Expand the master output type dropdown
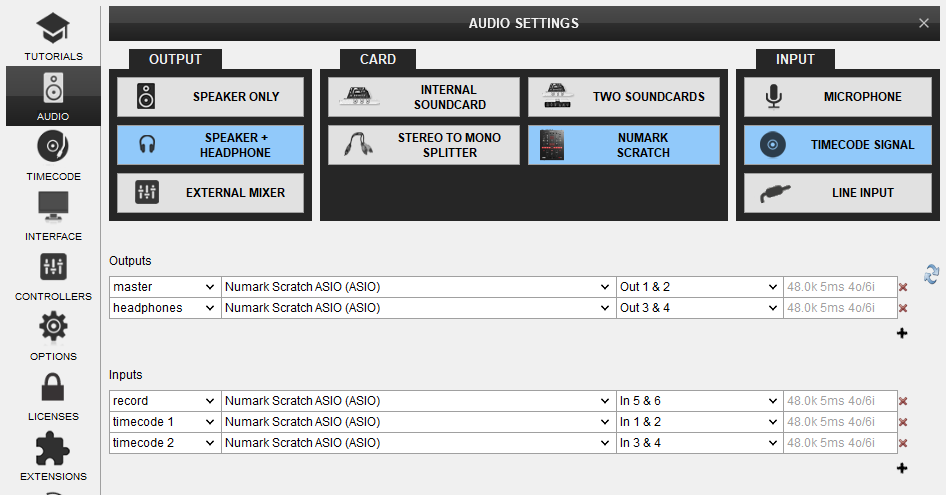946x495 pixels. (164, 287)
